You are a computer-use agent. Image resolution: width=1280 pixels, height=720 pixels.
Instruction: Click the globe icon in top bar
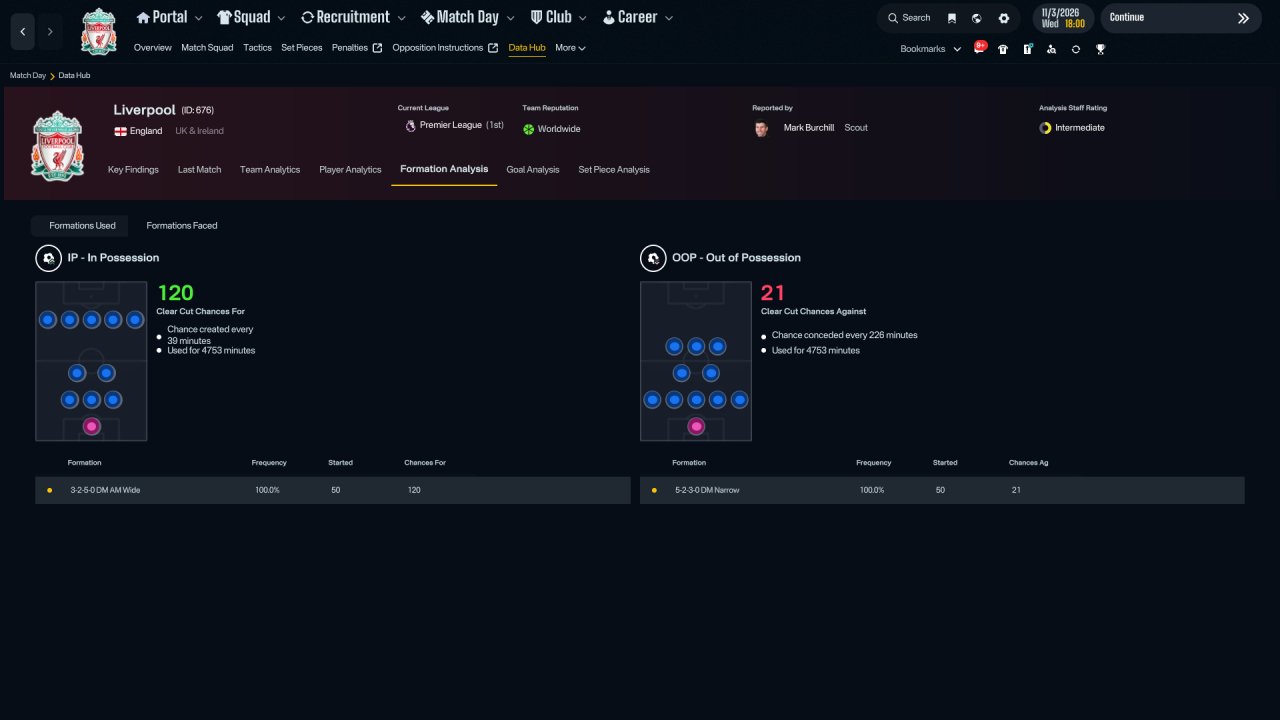(x=977, y=18)
